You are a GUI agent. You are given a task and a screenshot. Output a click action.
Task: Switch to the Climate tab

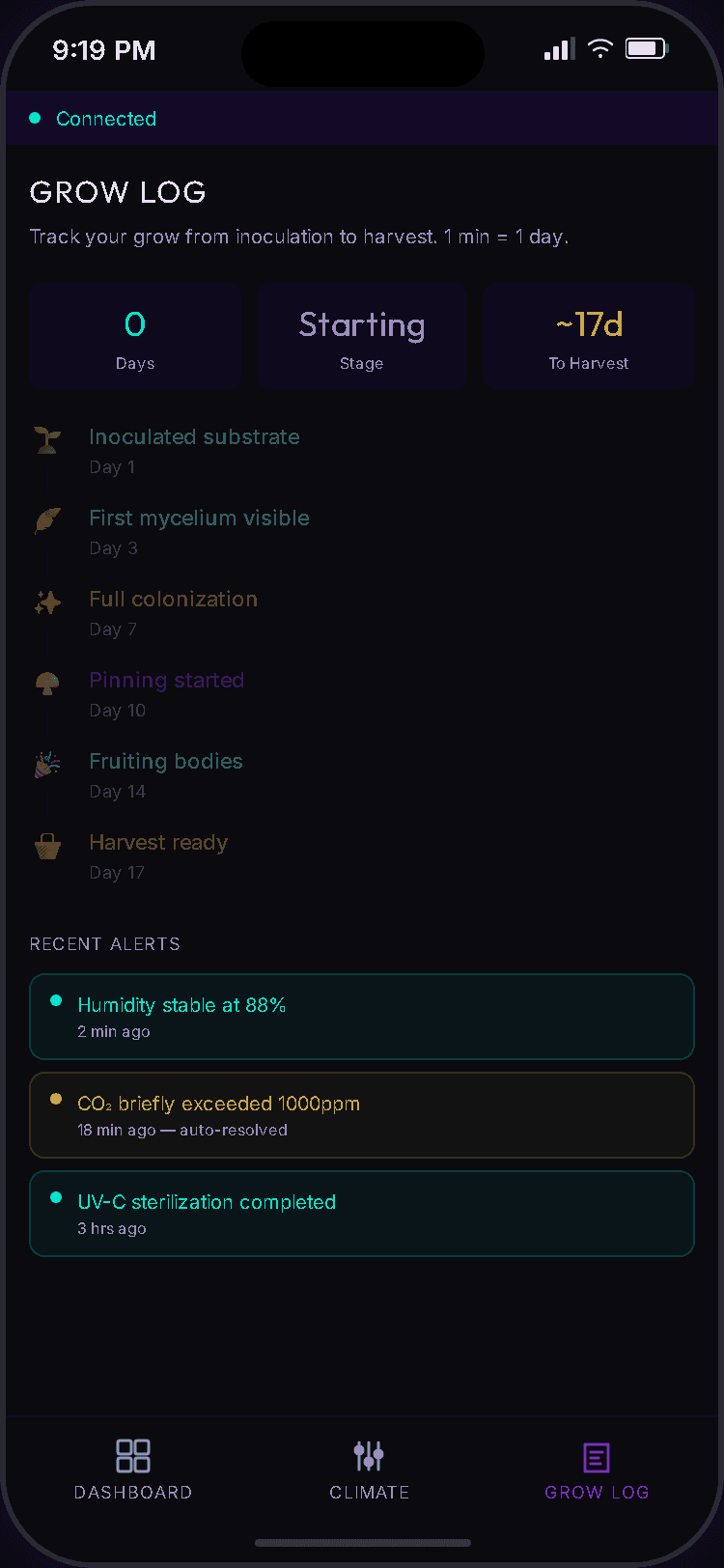(369, 1470)
